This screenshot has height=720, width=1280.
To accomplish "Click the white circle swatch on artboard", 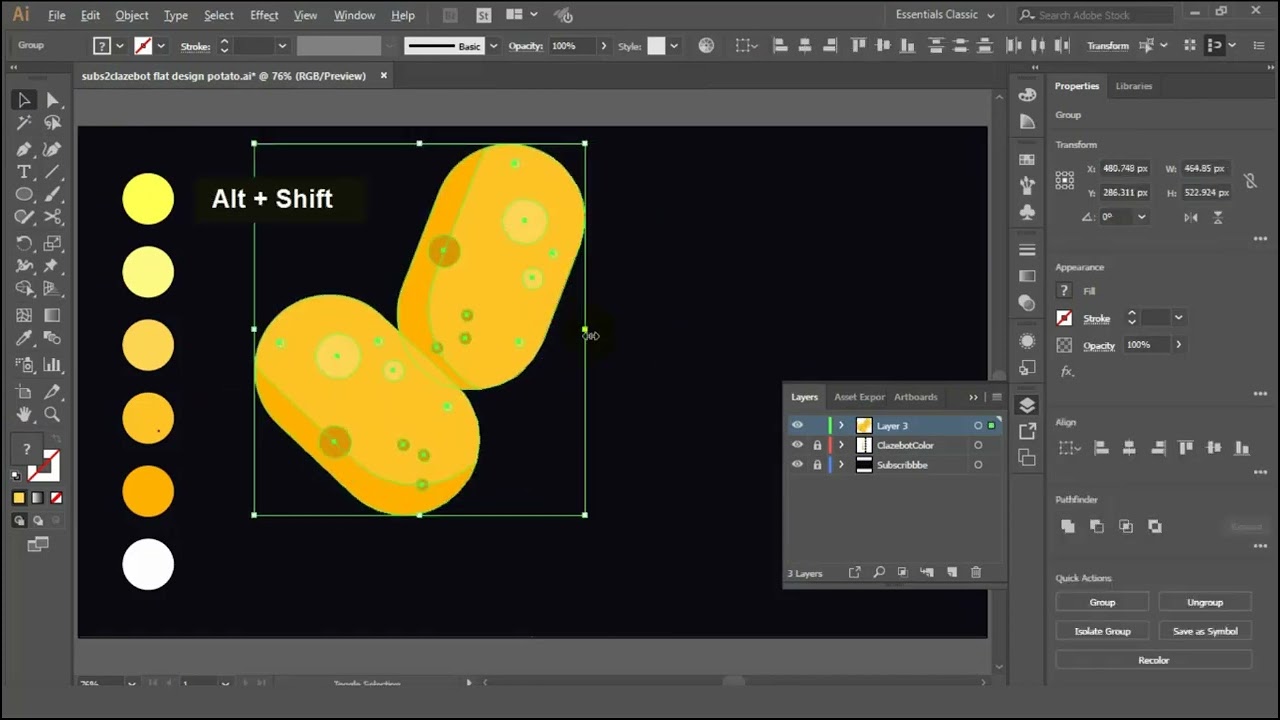I will (148, 564).
